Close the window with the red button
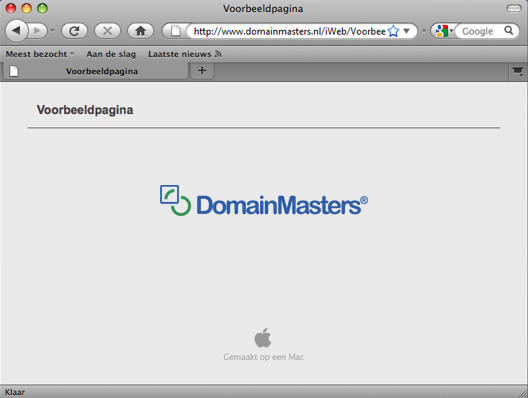The width and height of the screenshot is (528, 398). (x=11, y=8)
